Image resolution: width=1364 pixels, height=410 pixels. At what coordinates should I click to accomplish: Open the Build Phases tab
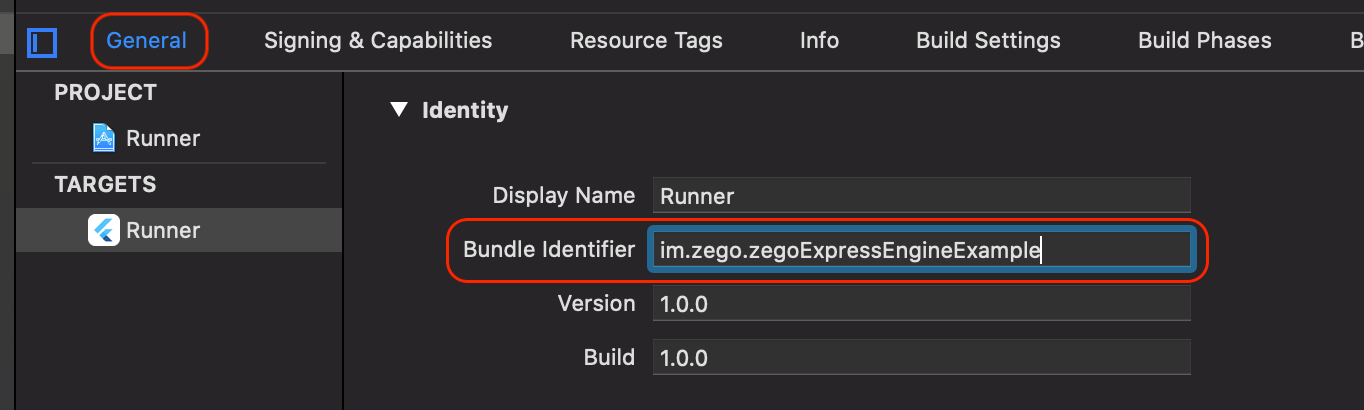1204,41
